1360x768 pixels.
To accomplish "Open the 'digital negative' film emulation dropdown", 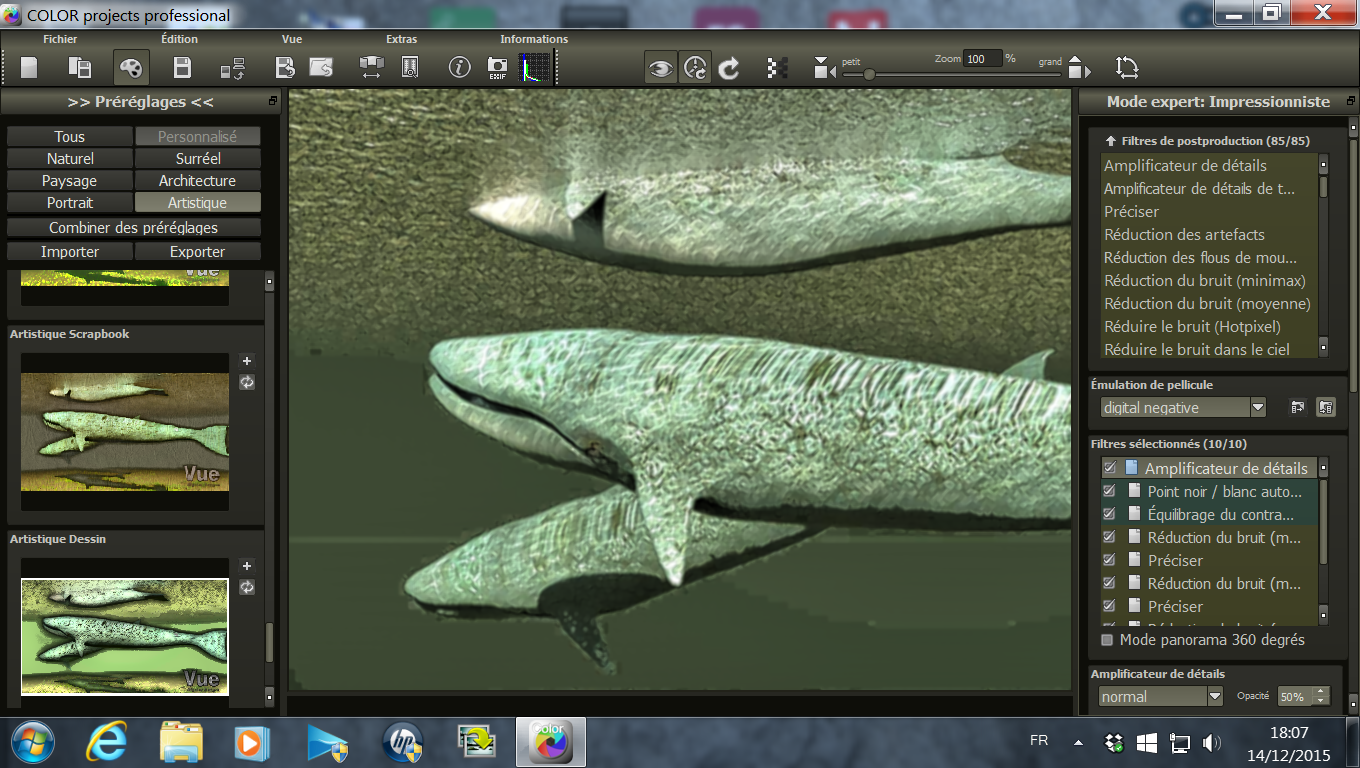I will click(1183, 407).
